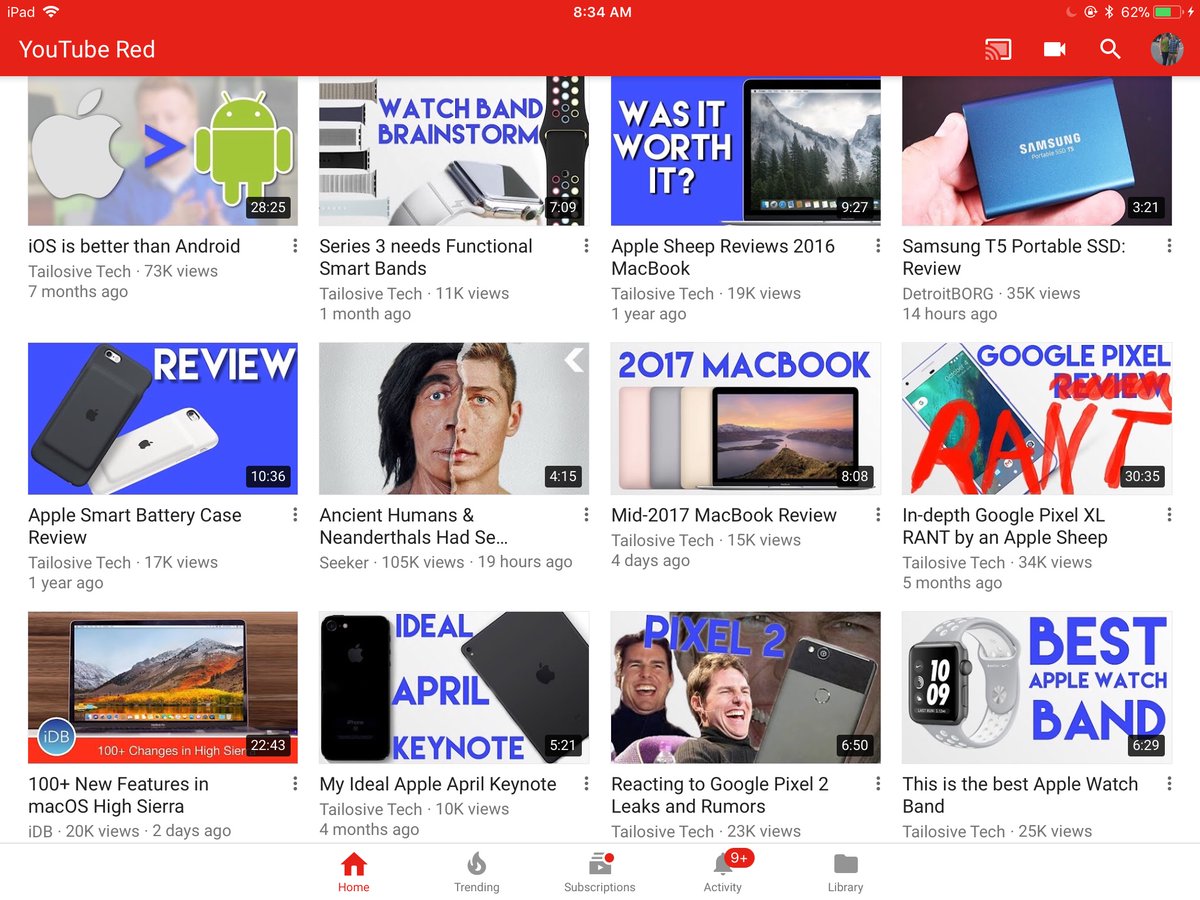
Task: Play the iOS is better than Android thumbnail
Action: point(163,151)
